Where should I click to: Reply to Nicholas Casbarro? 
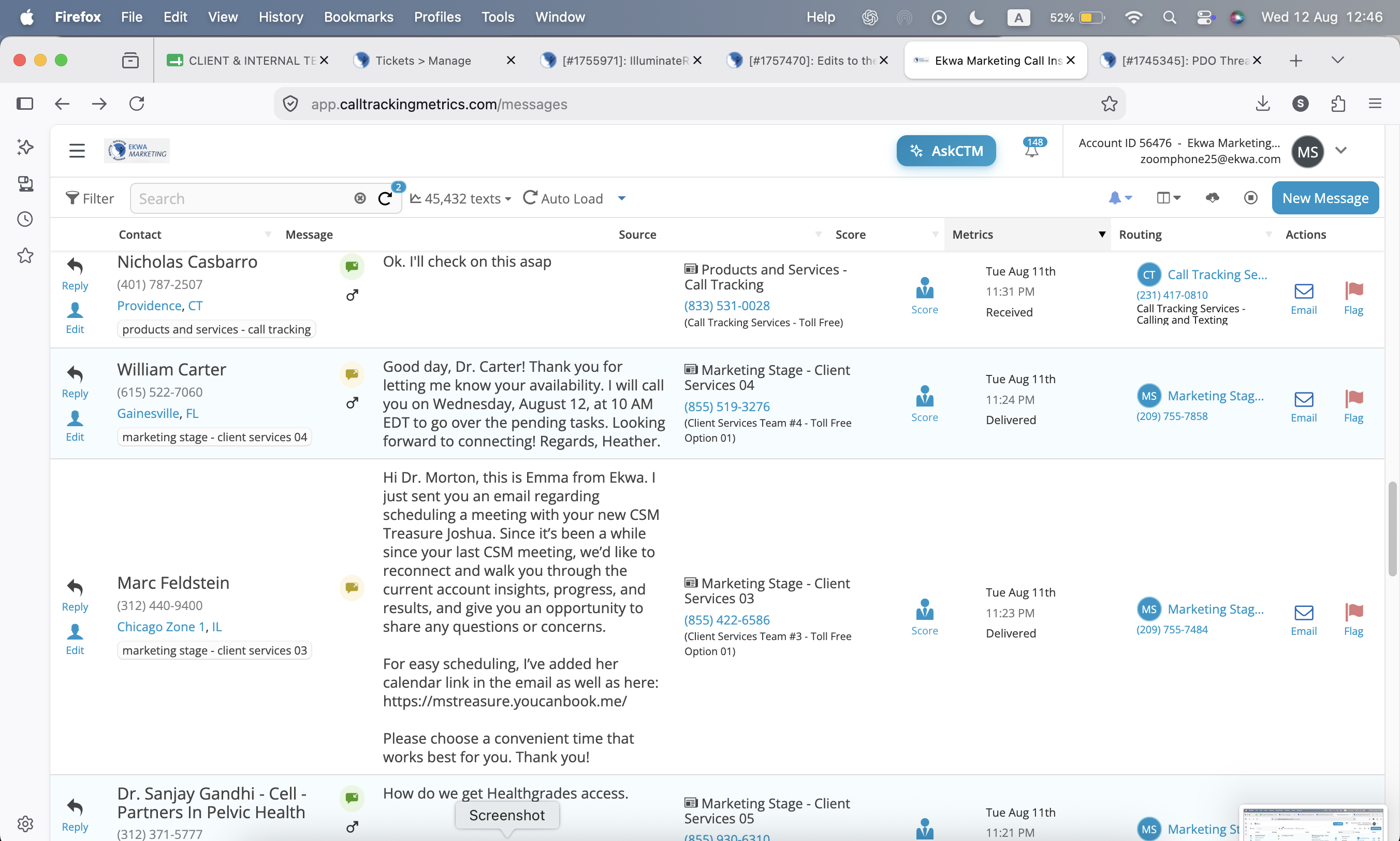(x=75, y=274)
